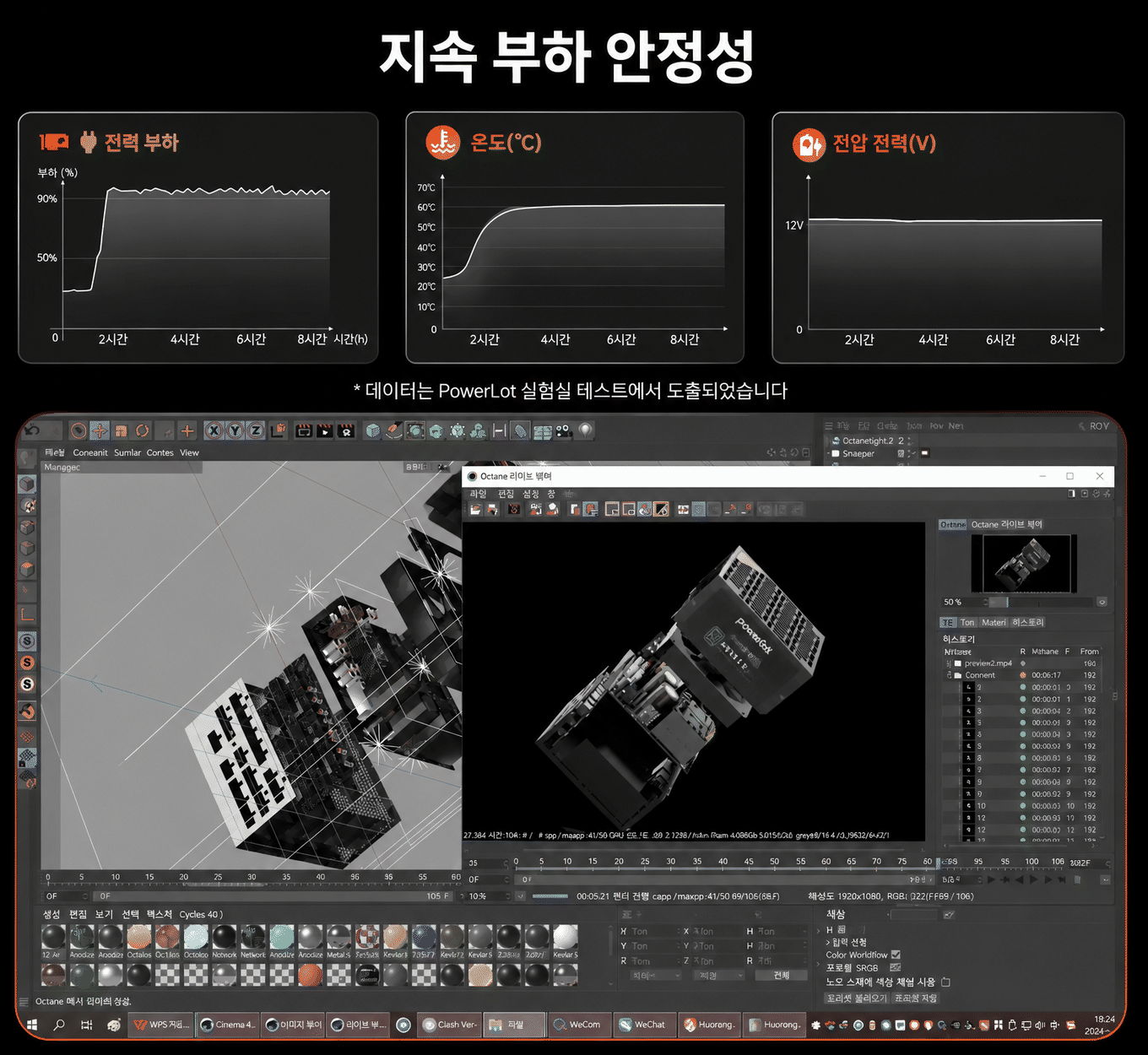Open the Windows Start menu
The height and width of the screenshot is (1055, 1148).
pos(32,1025)
